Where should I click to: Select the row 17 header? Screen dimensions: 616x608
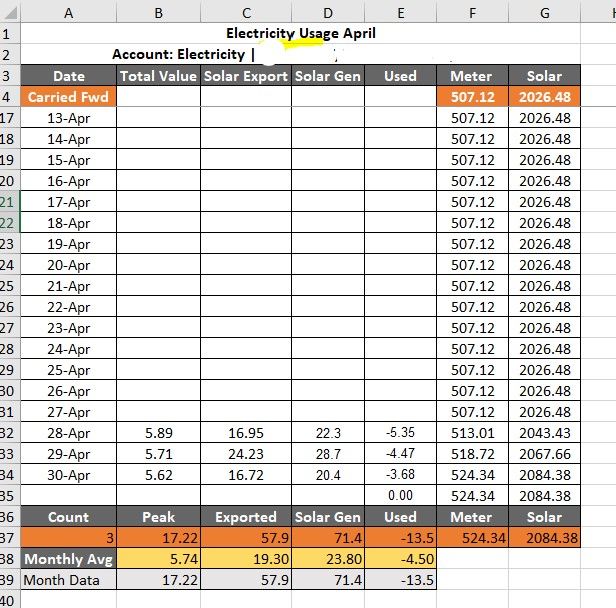(8, 118)
